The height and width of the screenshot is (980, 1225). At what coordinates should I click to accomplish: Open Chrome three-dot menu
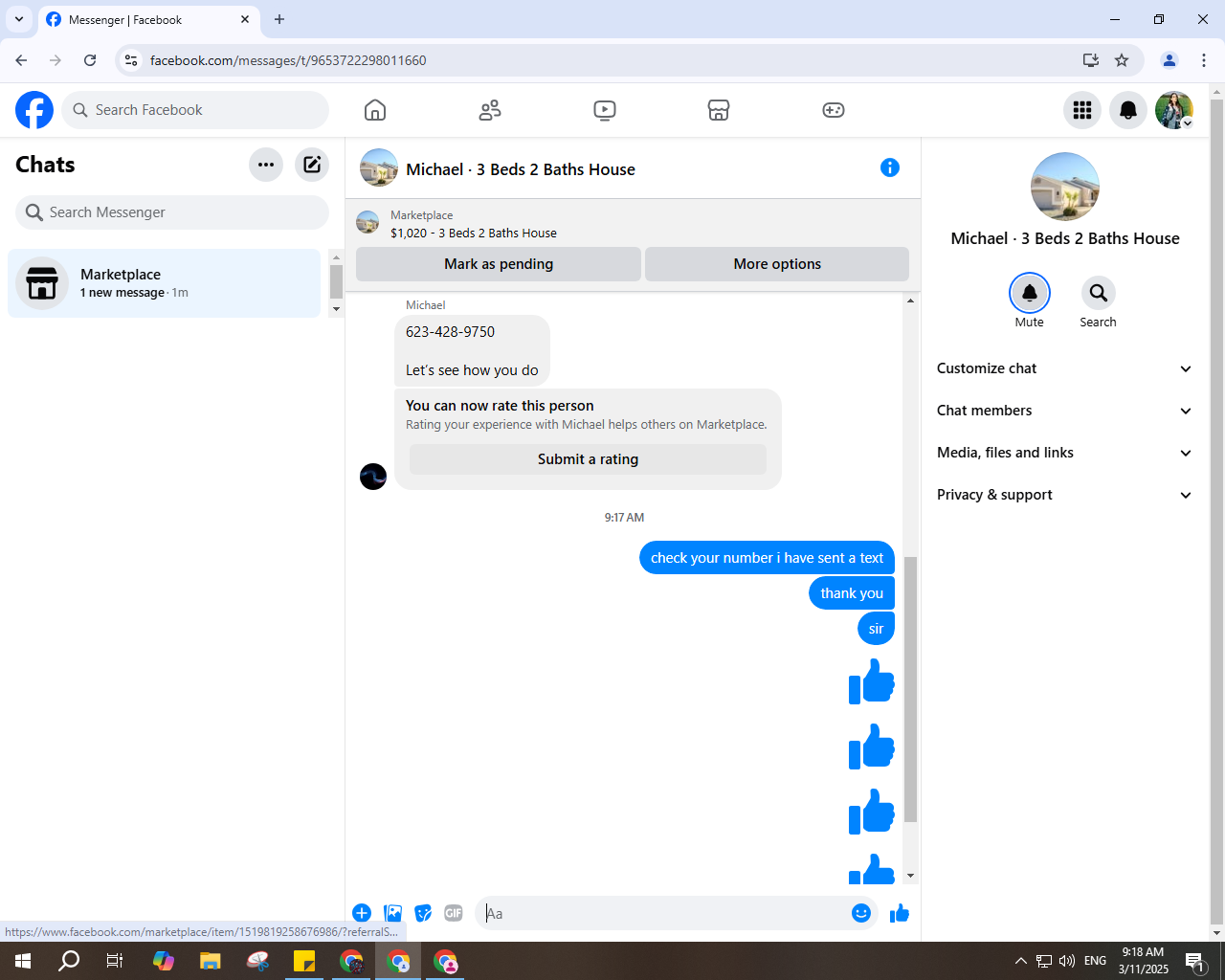(x=1204, y=60)
